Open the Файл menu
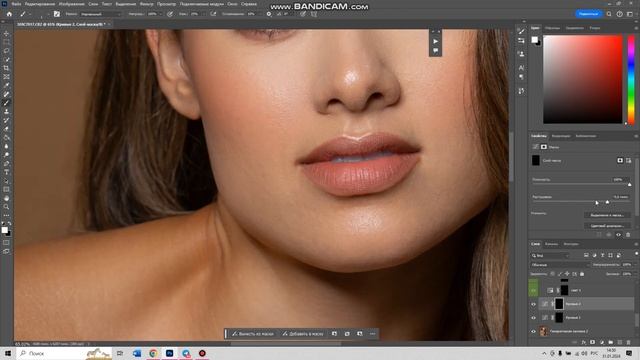Screen dimensions: 640x360 [x=16, y=4]
